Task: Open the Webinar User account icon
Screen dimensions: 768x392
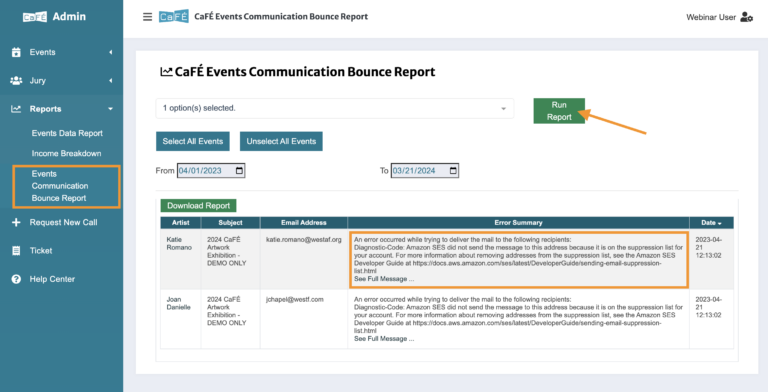Action: [746, 17]
